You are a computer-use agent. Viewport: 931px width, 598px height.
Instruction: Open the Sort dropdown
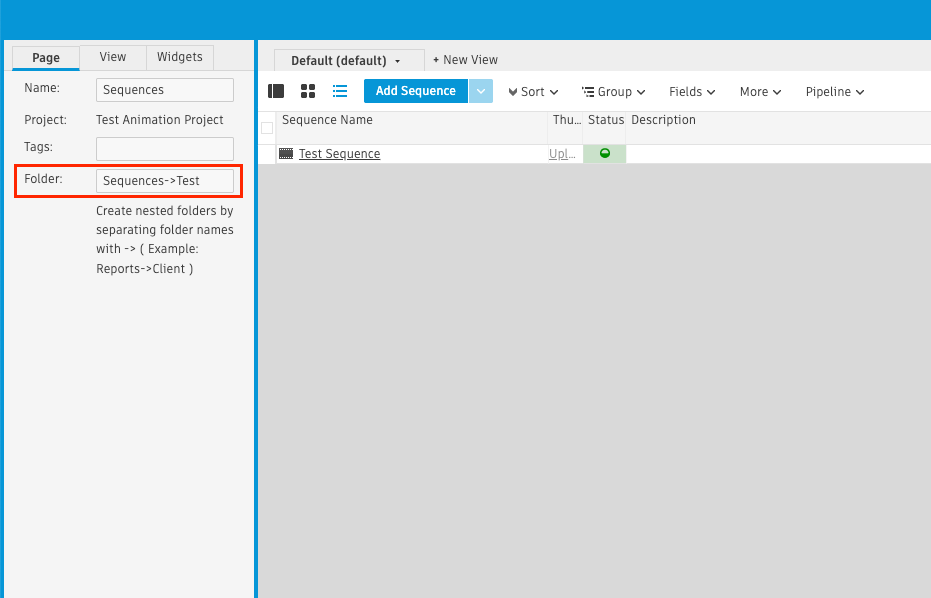tap(533, 91)
